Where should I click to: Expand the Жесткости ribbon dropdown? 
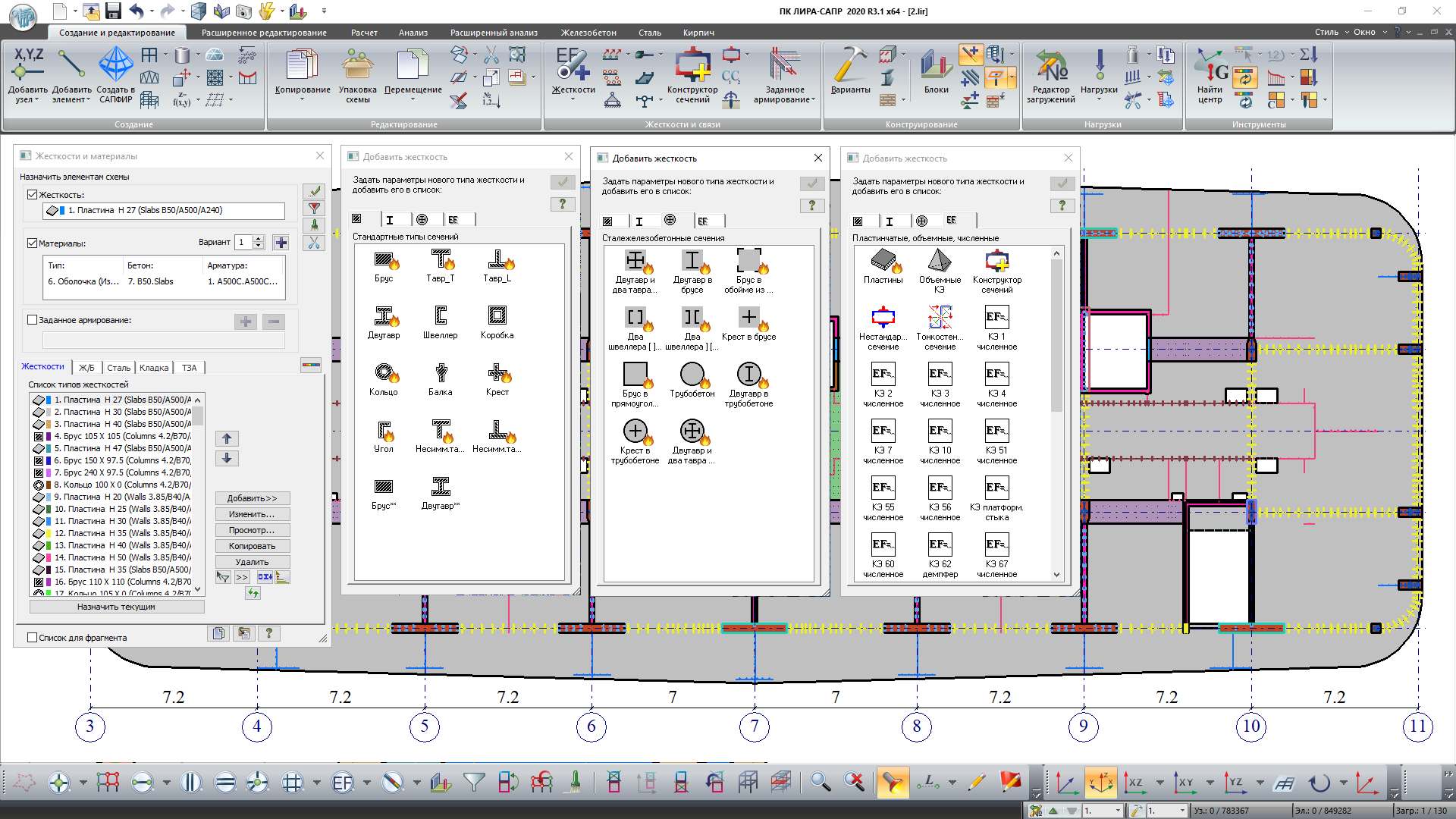(573, 99)
